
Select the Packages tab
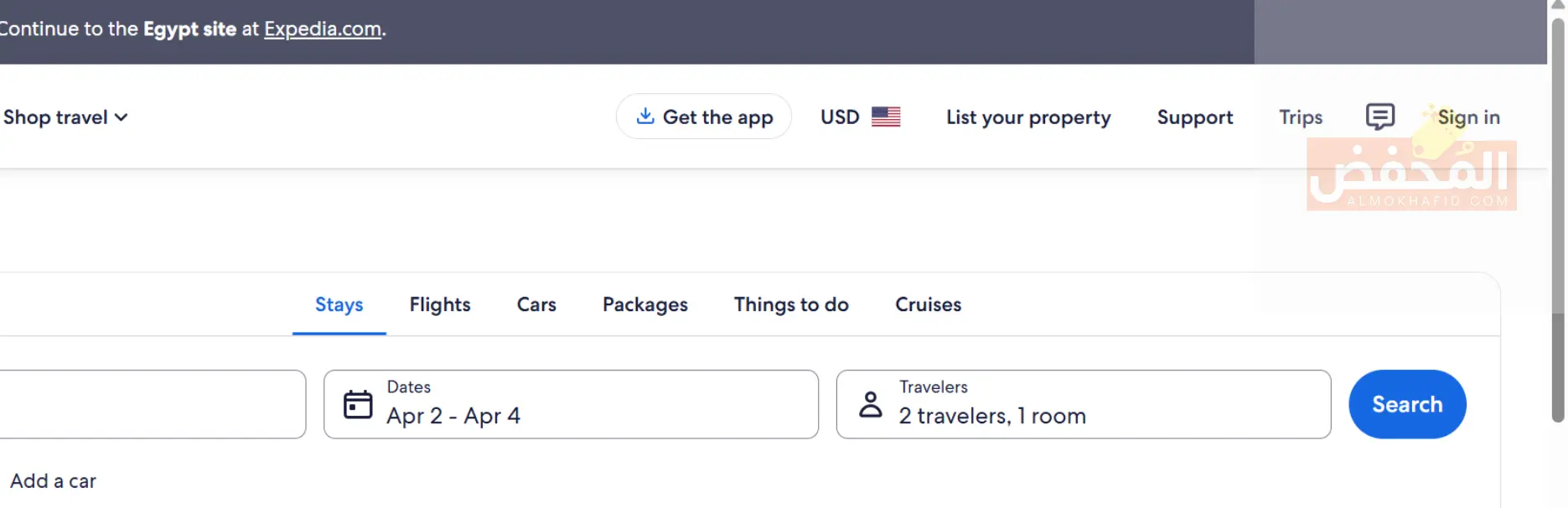[644, 304]
